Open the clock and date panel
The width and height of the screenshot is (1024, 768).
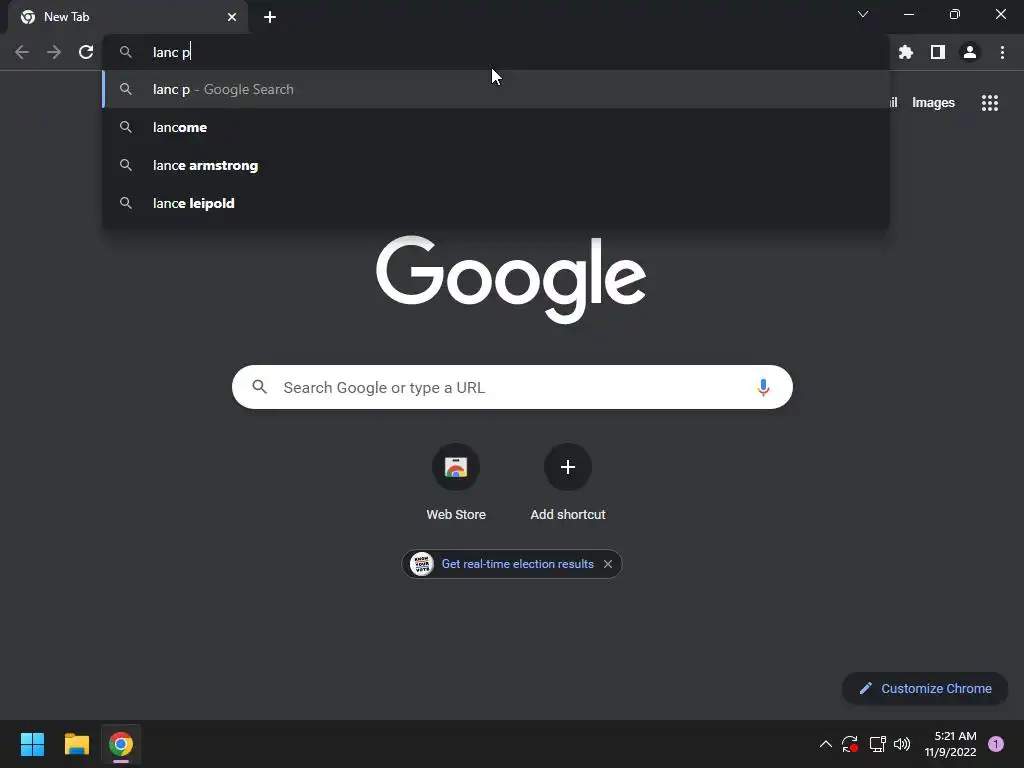[x=950, y=744]
